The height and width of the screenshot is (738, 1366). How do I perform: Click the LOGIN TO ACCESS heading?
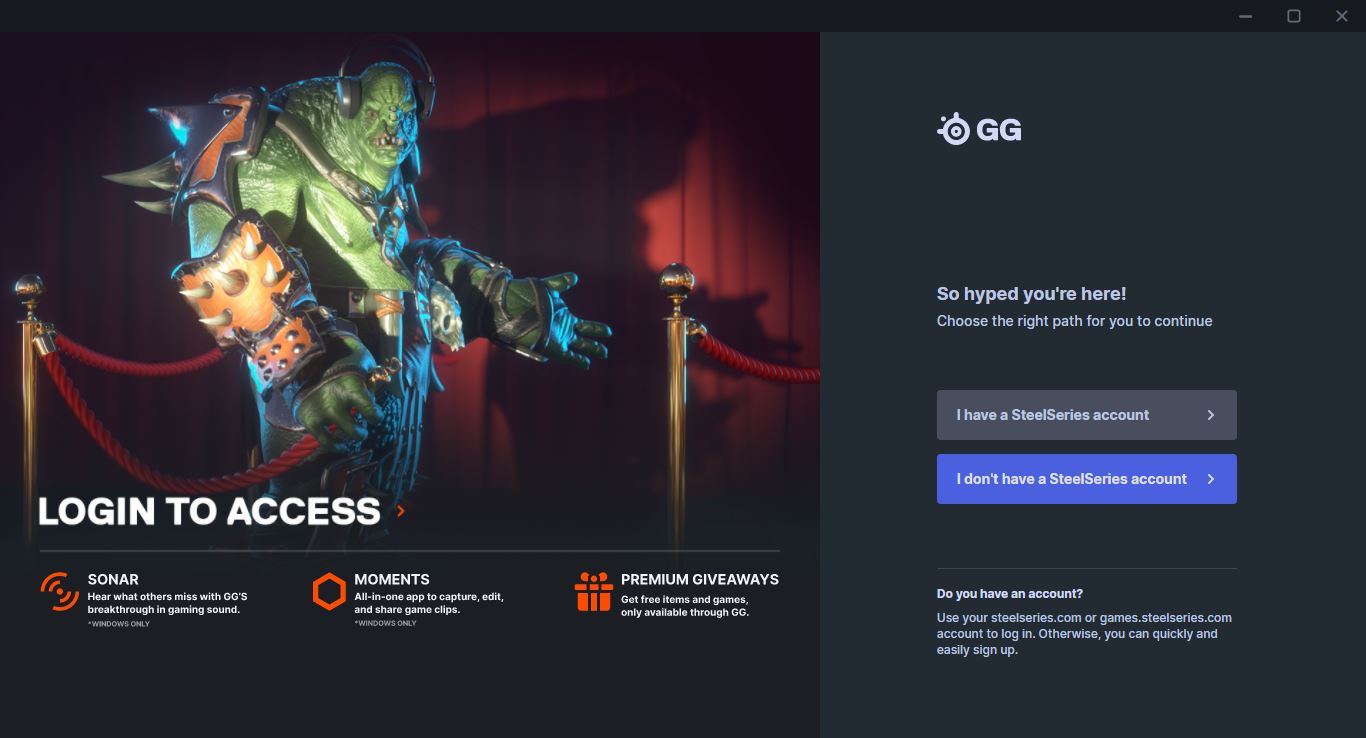(x=209, y=511)
